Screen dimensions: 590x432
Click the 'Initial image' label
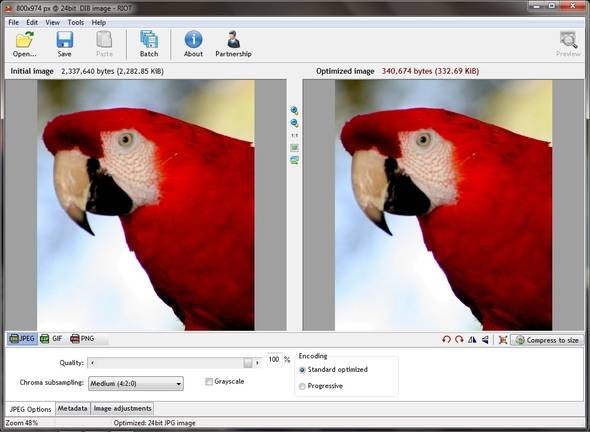[32, 71]
